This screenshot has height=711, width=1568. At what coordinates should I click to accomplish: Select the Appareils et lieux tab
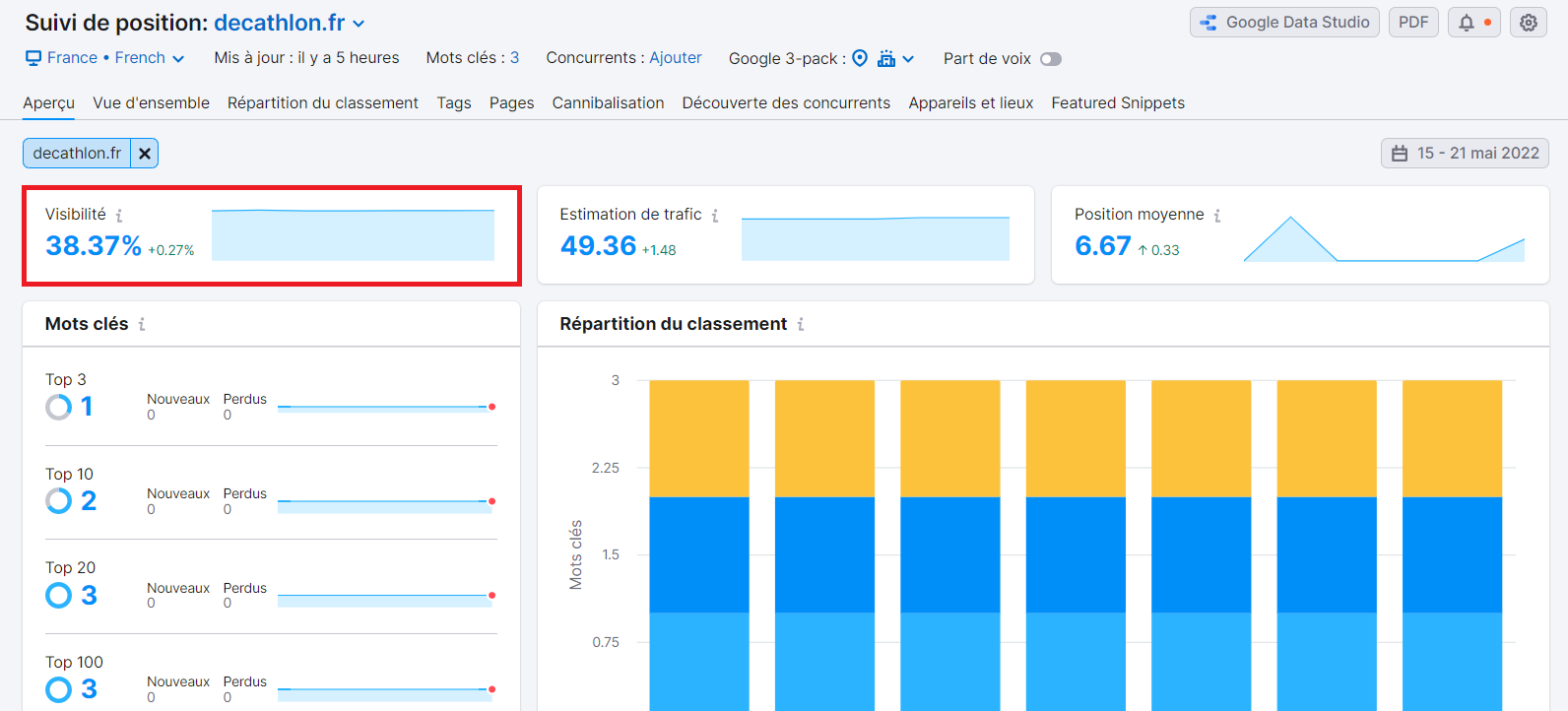(971, 103)
